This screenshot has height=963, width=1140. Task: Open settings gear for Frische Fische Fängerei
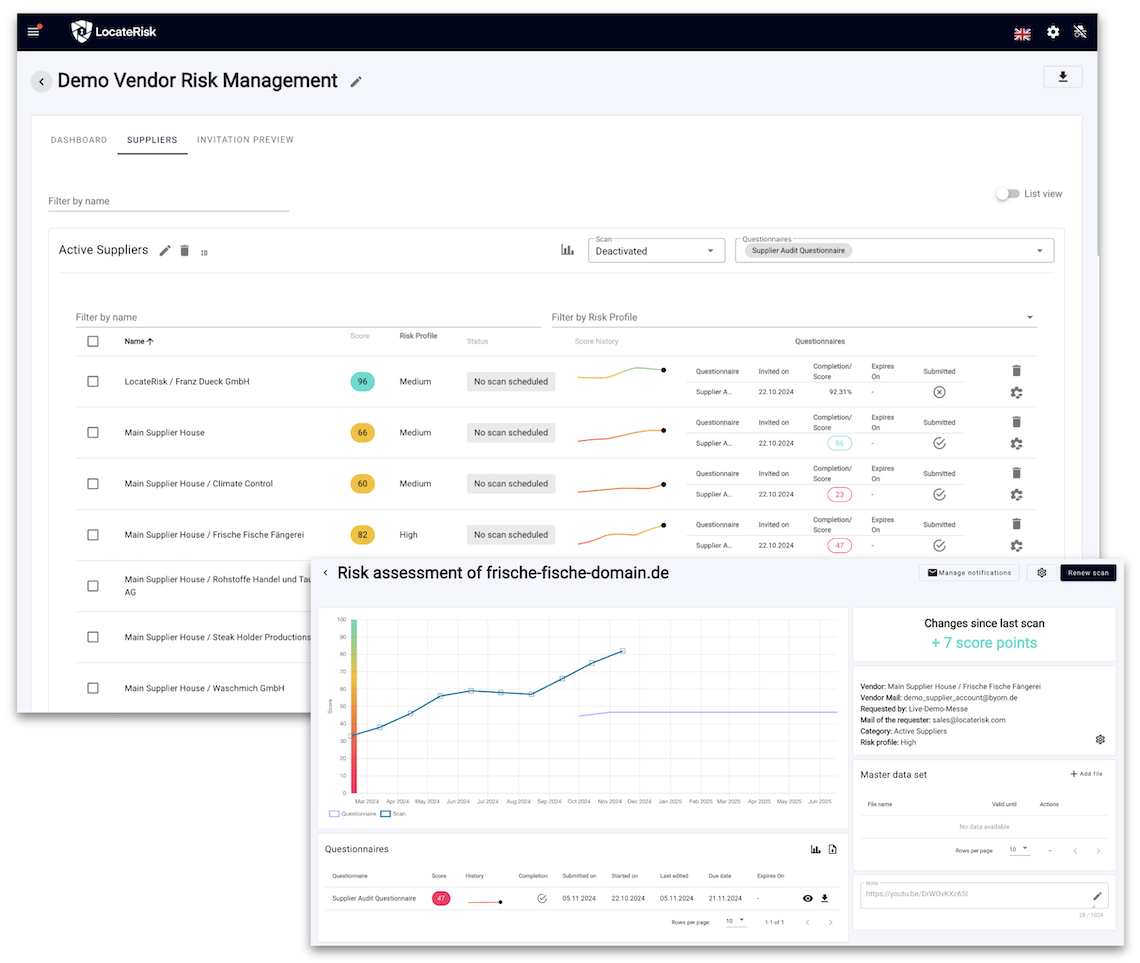(1016, 545)
